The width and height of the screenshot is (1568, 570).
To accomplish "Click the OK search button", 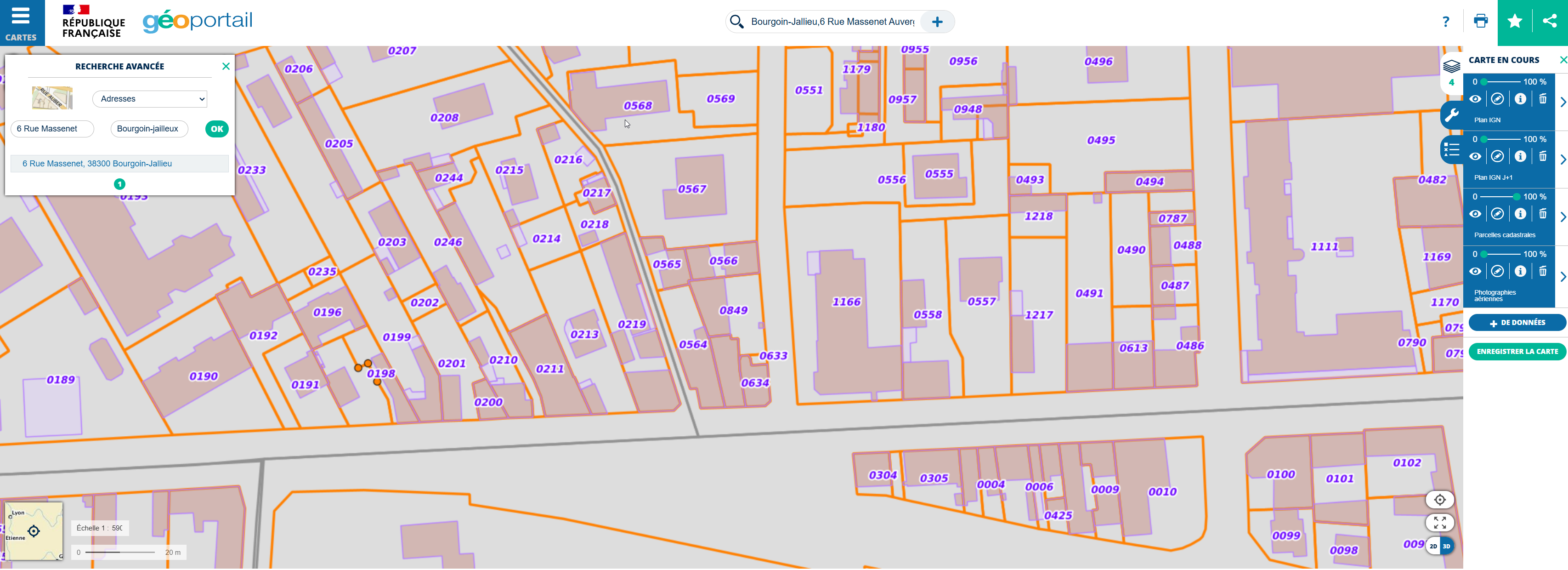I will pos(217,129).
